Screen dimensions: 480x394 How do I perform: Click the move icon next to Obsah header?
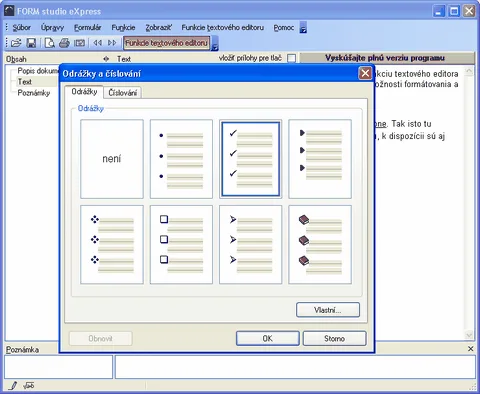[106, 59]
